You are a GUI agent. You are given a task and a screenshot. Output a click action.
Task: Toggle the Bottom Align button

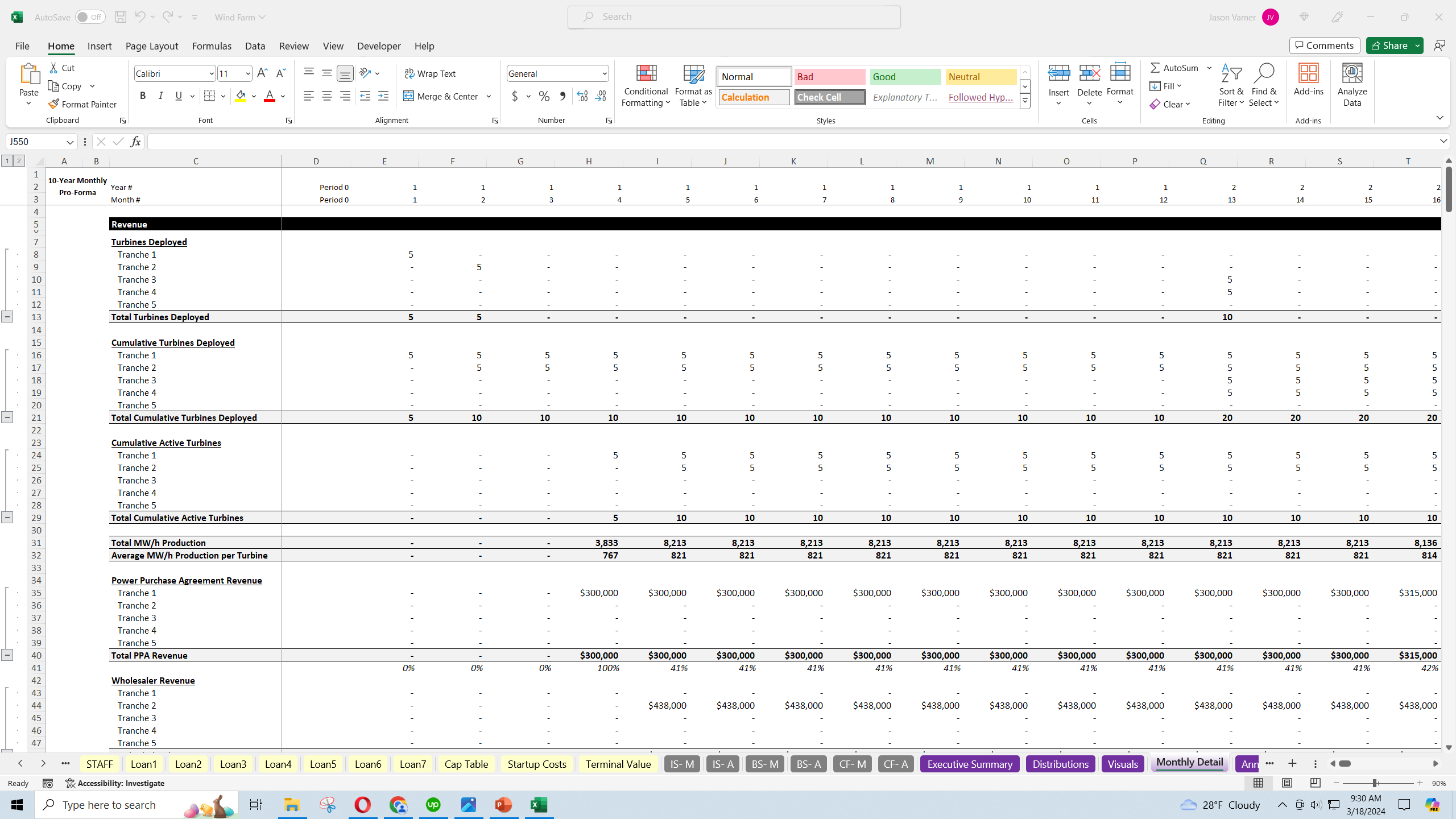coord(345,73)
